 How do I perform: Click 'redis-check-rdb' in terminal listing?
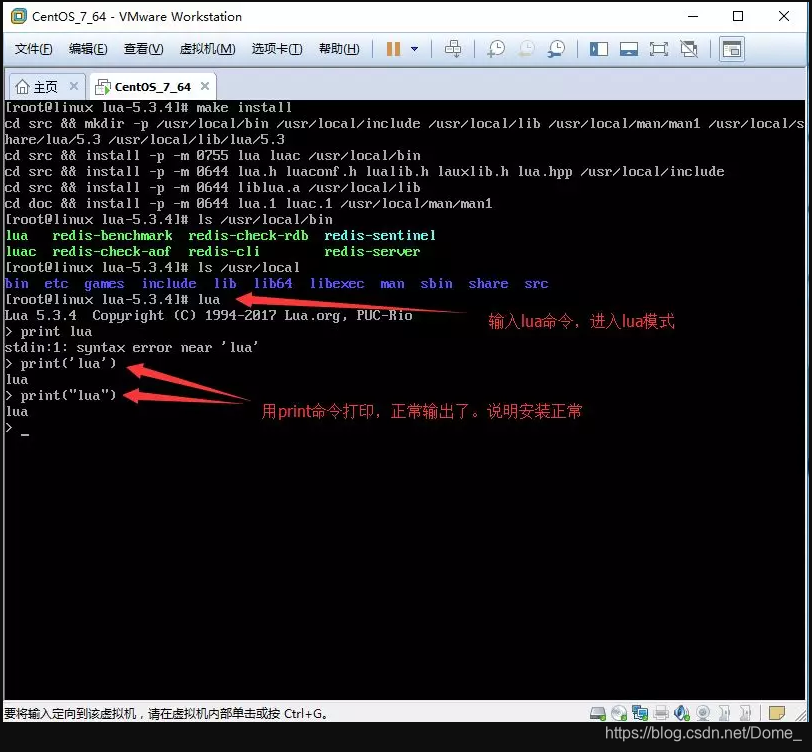click(x=248, y=236)
